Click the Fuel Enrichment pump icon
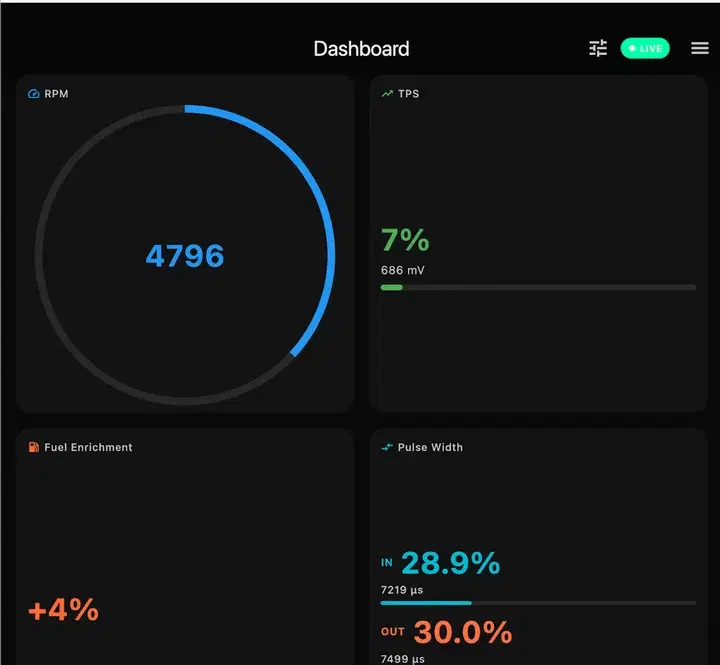 34,447
